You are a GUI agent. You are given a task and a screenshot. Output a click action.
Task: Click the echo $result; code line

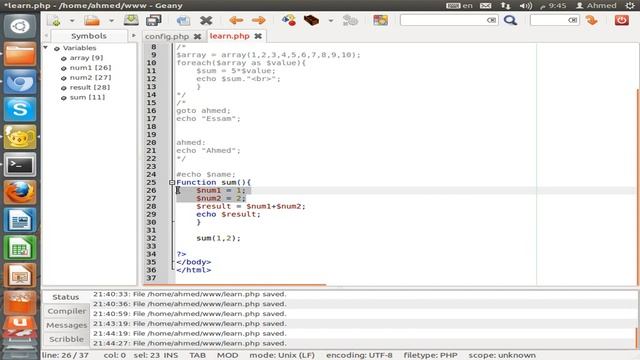(x=228, y=214)
